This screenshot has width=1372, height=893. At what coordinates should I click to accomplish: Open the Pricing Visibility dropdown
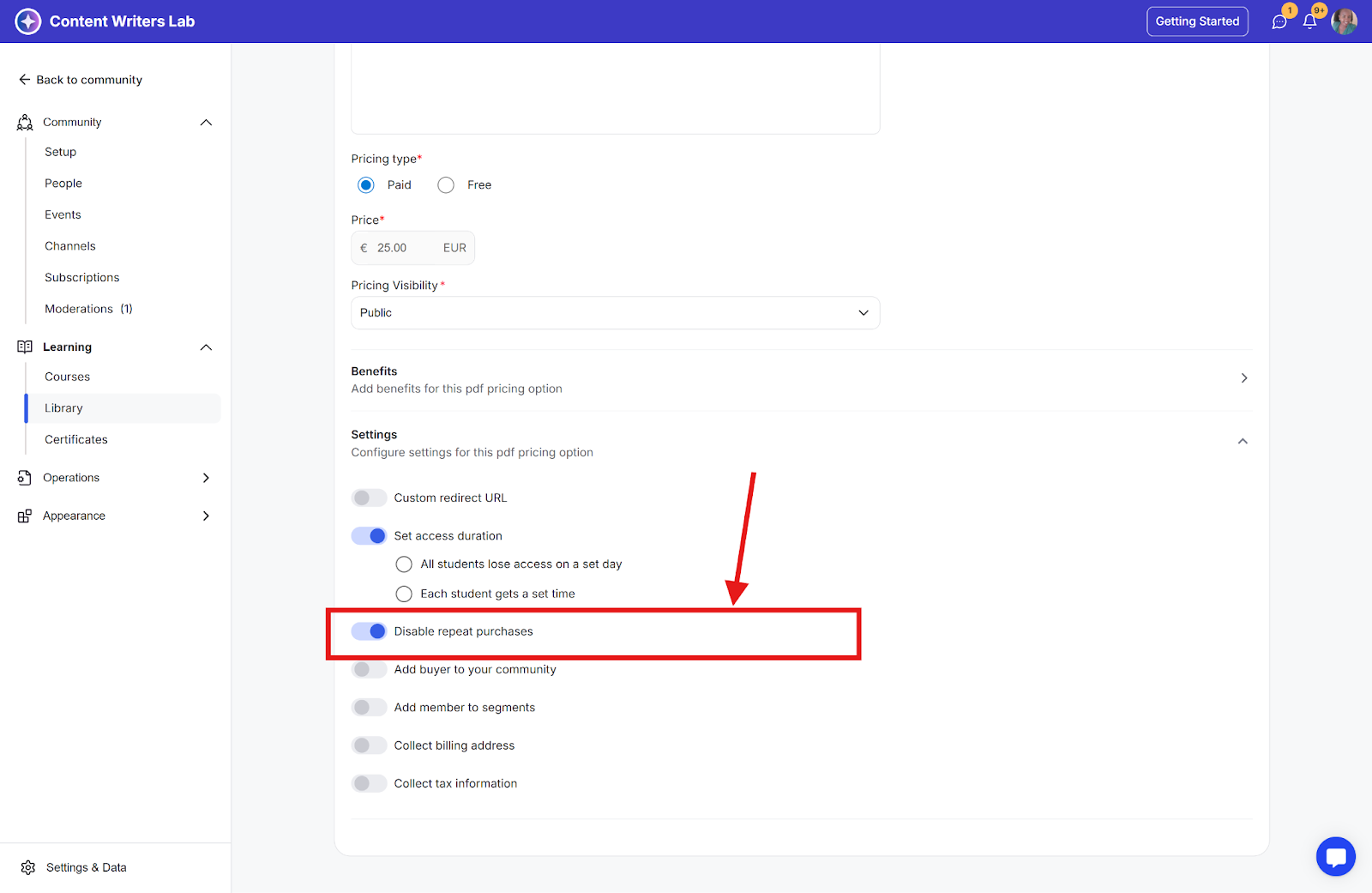tap(616, 313)
